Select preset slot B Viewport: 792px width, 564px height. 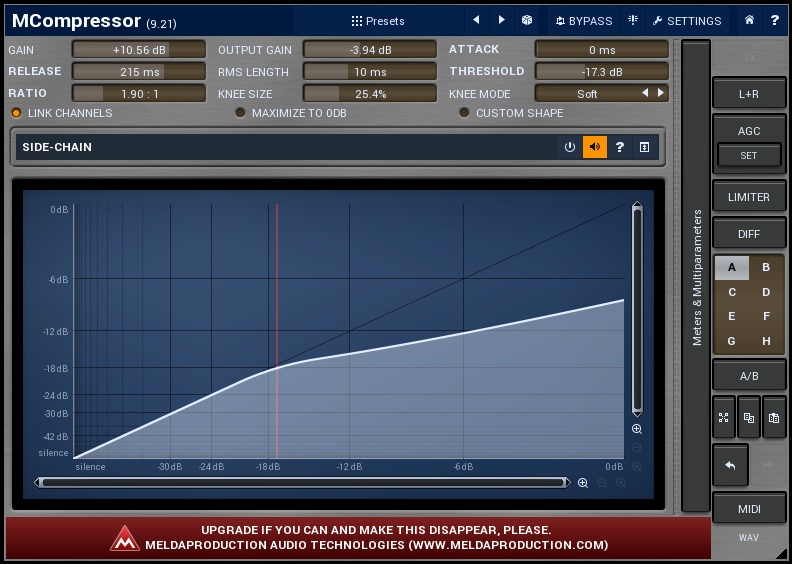click(x=766, y=268)
